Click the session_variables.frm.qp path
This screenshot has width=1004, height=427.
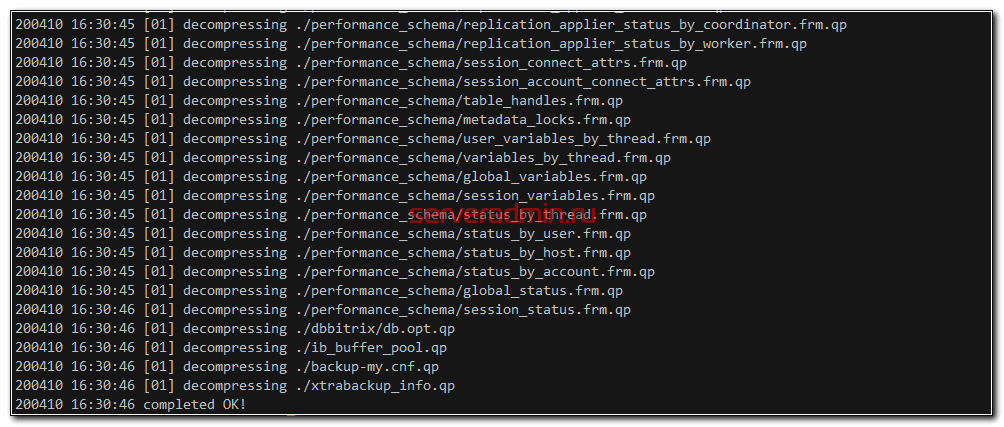click(475, 196)
